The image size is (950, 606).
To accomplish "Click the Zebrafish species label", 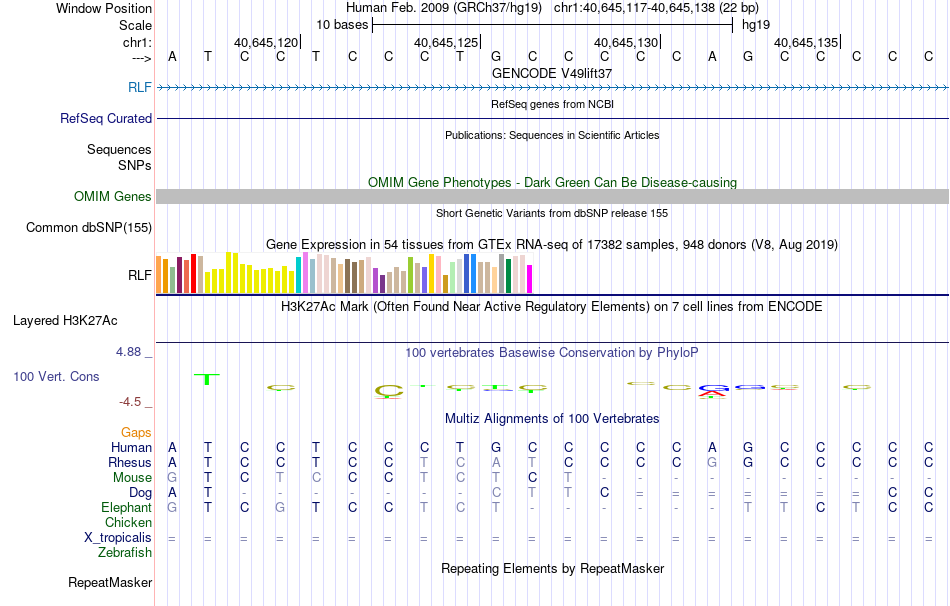I will [x=125, y=553].
